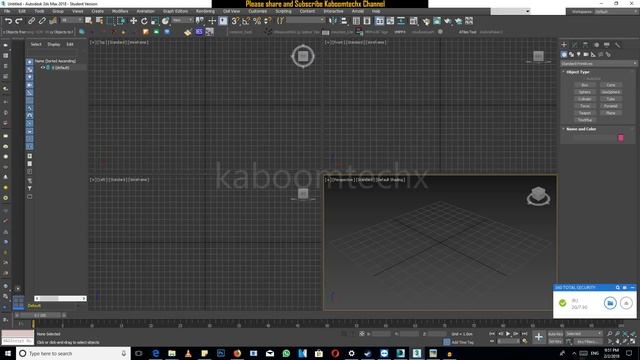Image resolution: width=640 pixels, height=360 pixels.
Task: Switch to the Utilities command panel tab
Action: (618, 45)
